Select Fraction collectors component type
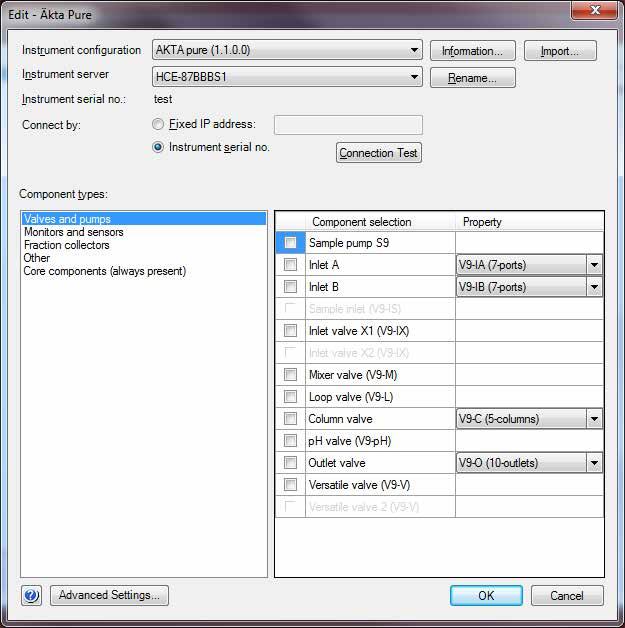625x628 pixels. 144,245
